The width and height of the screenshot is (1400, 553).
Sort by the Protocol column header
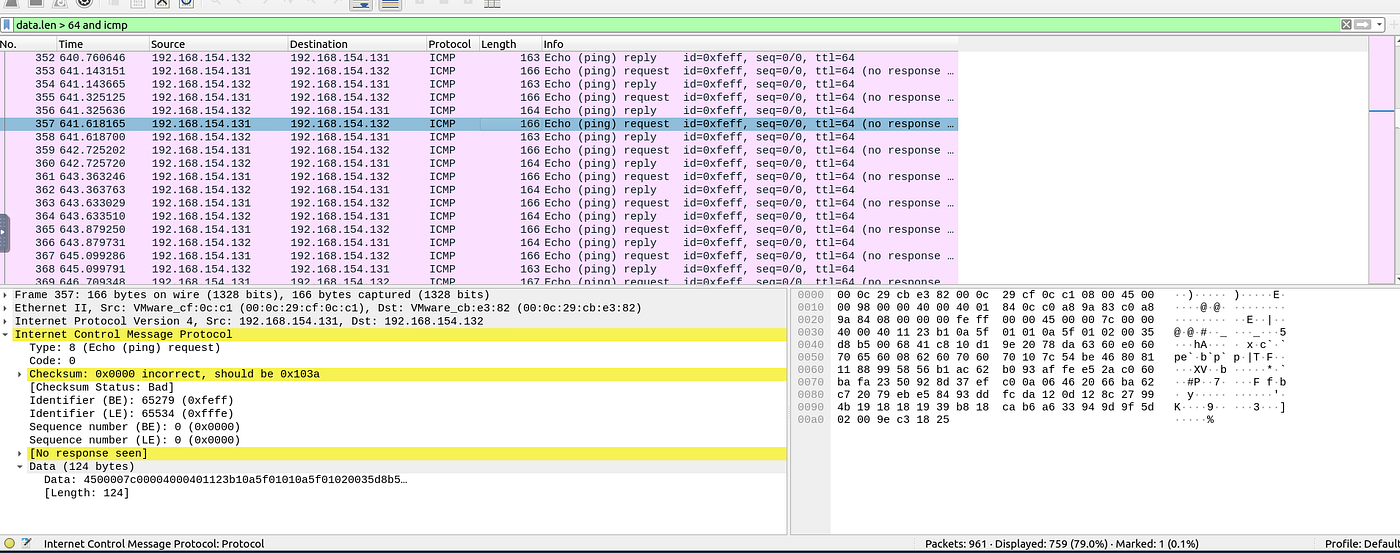pyautogui.click(x=452, y=44)
